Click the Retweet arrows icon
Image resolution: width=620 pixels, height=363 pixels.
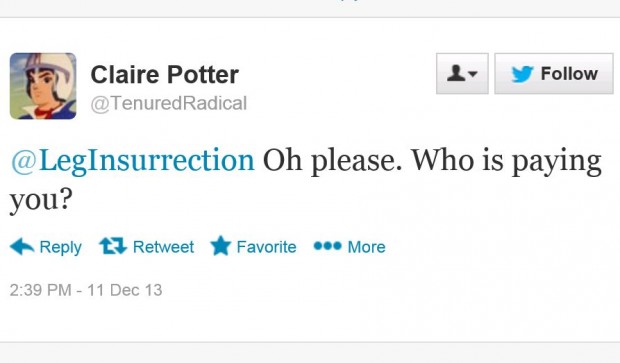(x=113, y=246)
